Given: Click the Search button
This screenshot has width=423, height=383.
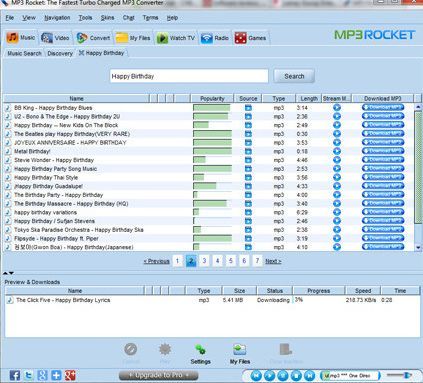Looking at the screenshot, I should point(294,76).
